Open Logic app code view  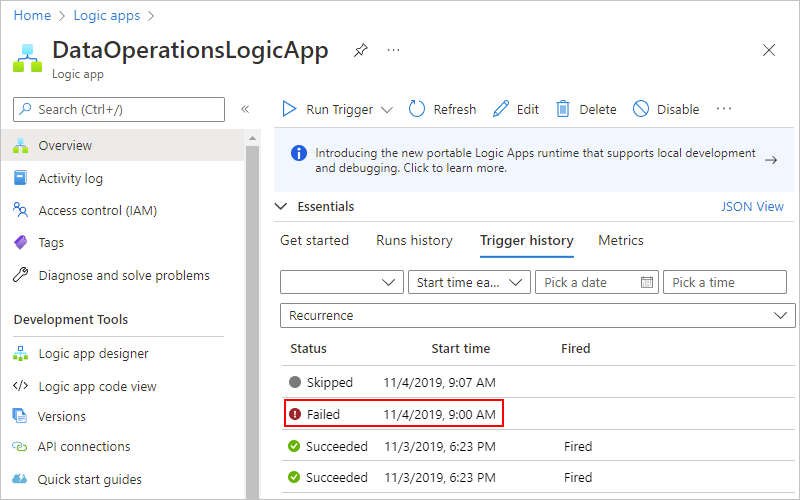(97, 386)
